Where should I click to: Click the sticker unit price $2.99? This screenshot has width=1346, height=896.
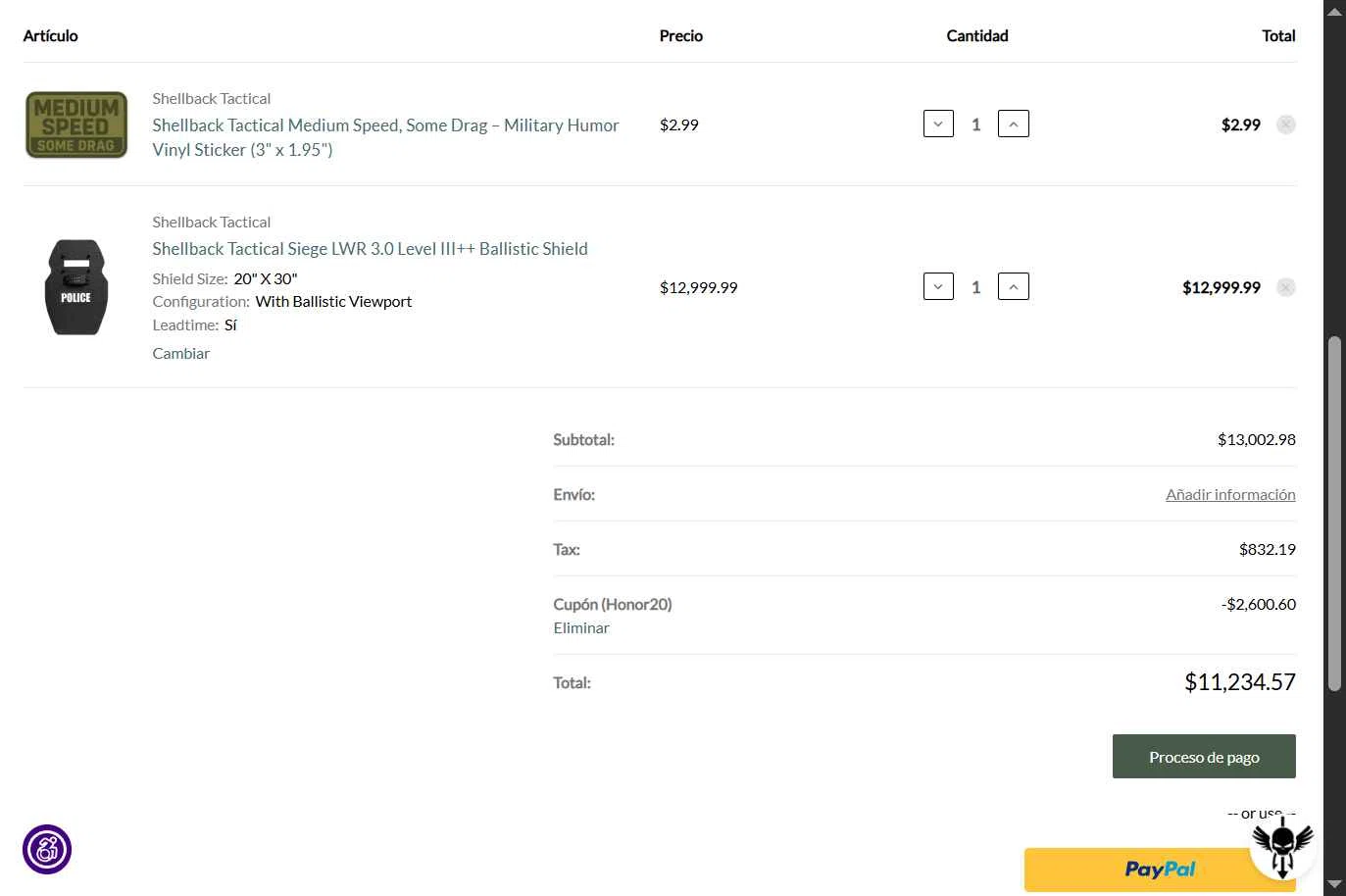[x=679, y=124]
